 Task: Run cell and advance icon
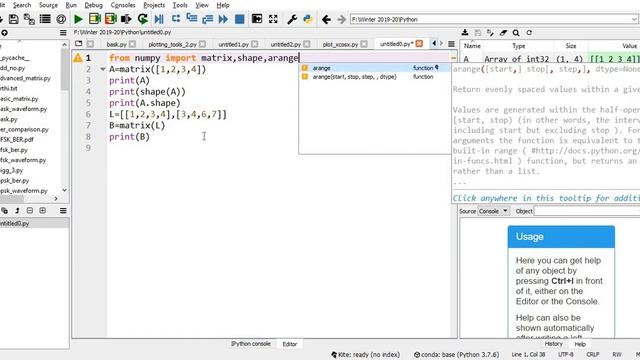[x=110, y=19]
